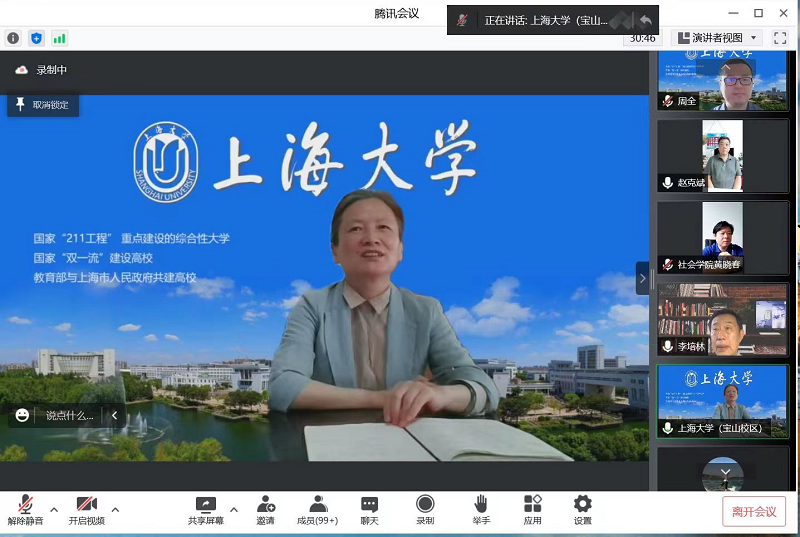Enter full screen mode icon
The height and width of the screenshot is (537, 800).
click(x=780, y=38)
